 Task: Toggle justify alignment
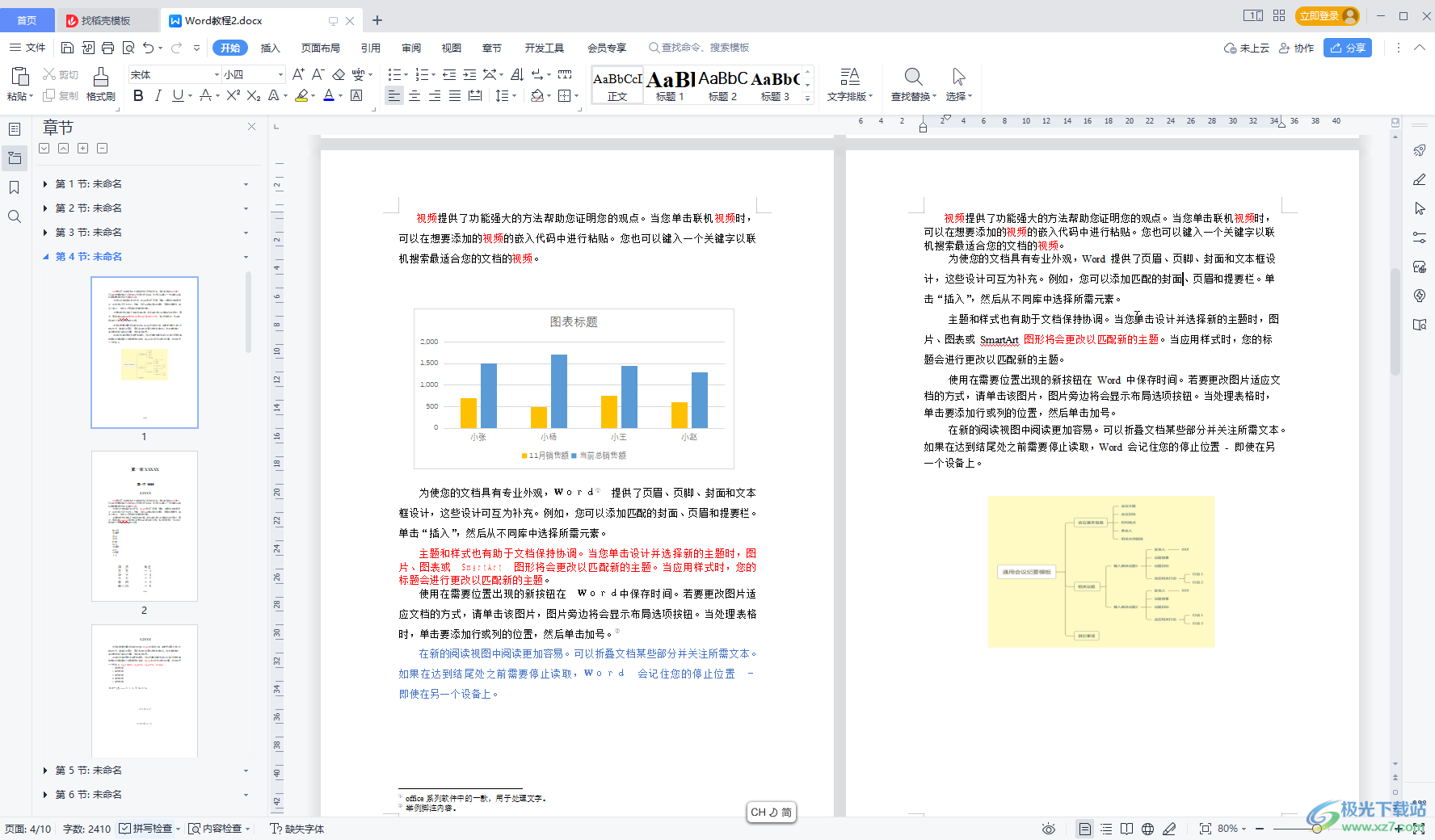[455, 95]
